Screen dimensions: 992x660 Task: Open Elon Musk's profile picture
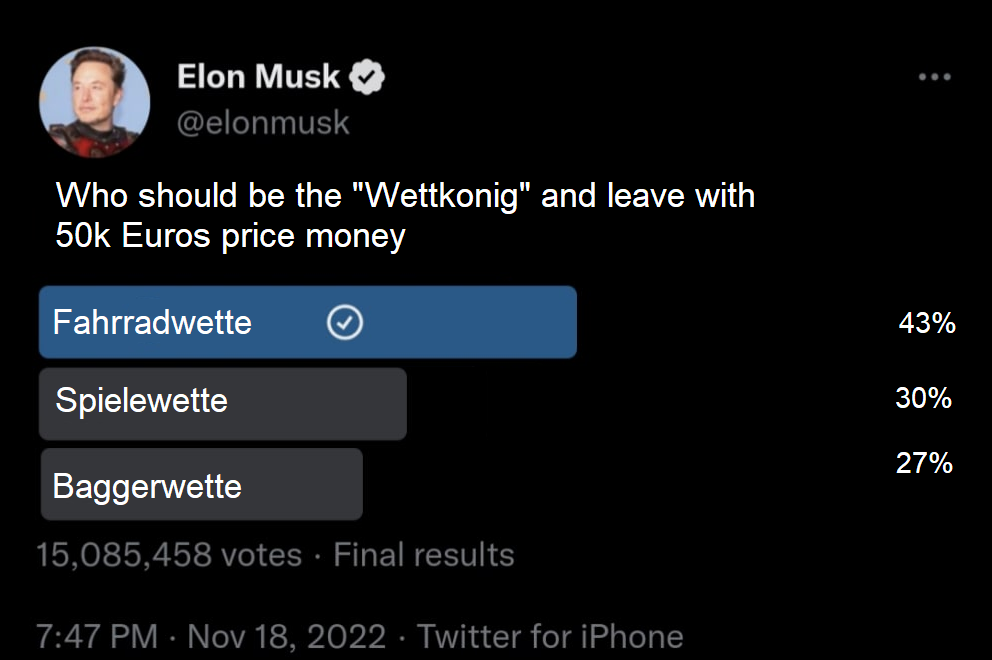(95, 102)
